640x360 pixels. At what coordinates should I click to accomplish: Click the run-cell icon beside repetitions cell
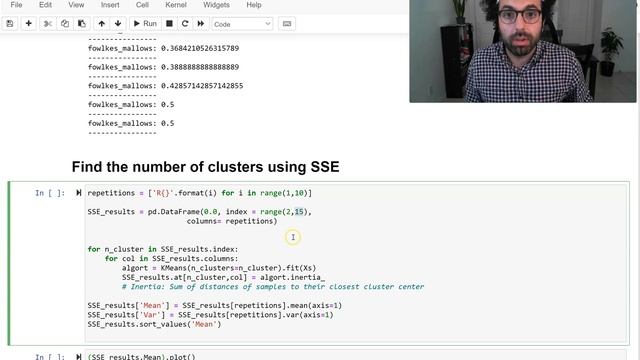click(78, 193)
